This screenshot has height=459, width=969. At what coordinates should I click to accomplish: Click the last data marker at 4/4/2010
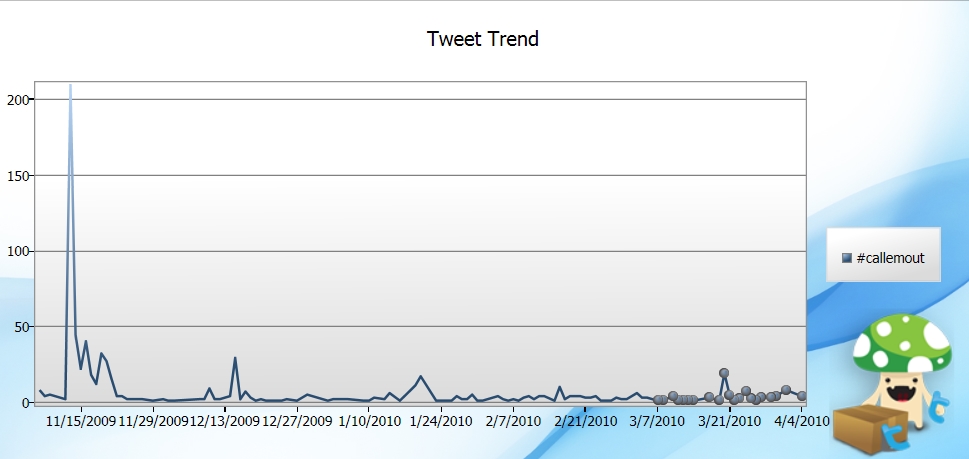[802, 395]
